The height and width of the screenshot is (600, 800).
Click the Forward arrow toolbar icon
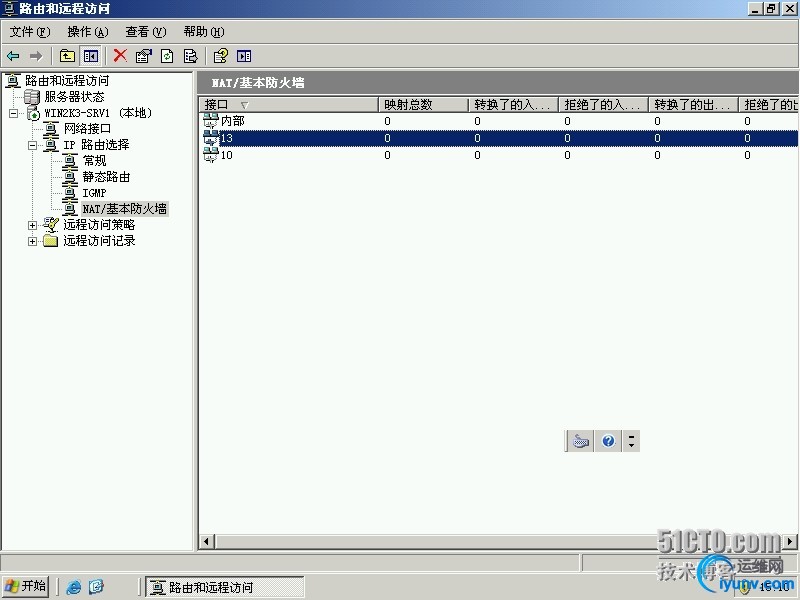tap(36, 56)
